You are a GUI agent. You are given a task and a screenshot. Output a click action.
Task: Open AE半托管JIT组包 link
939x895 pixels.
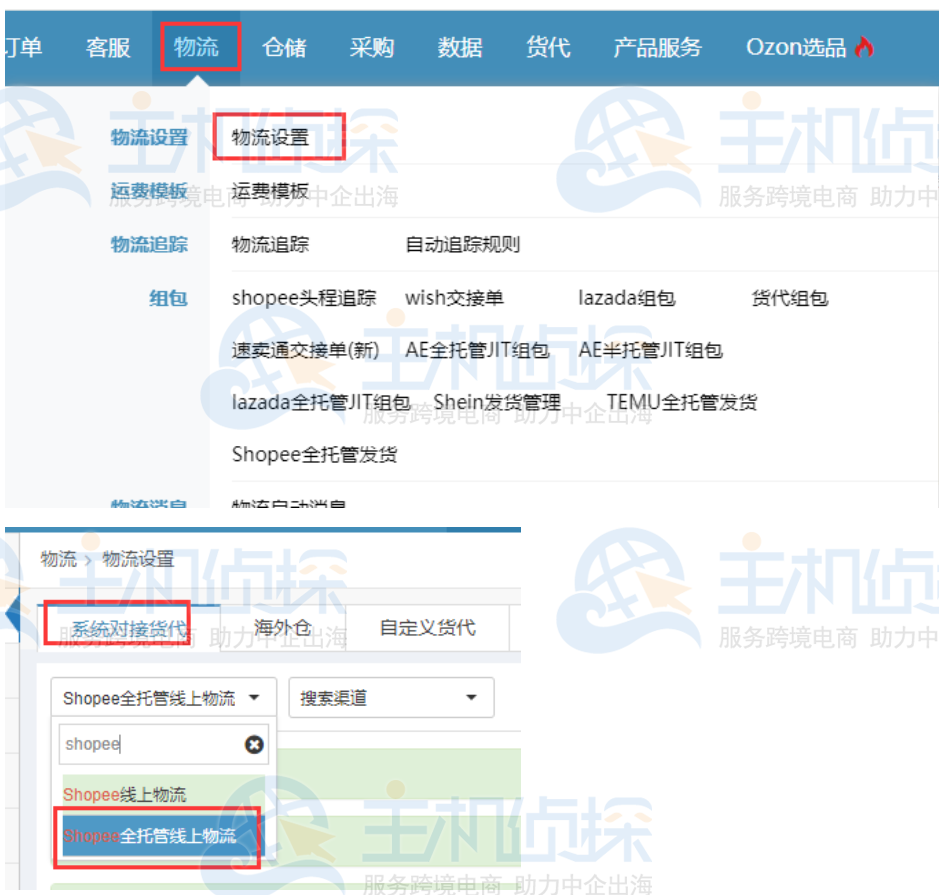point(650,350)
